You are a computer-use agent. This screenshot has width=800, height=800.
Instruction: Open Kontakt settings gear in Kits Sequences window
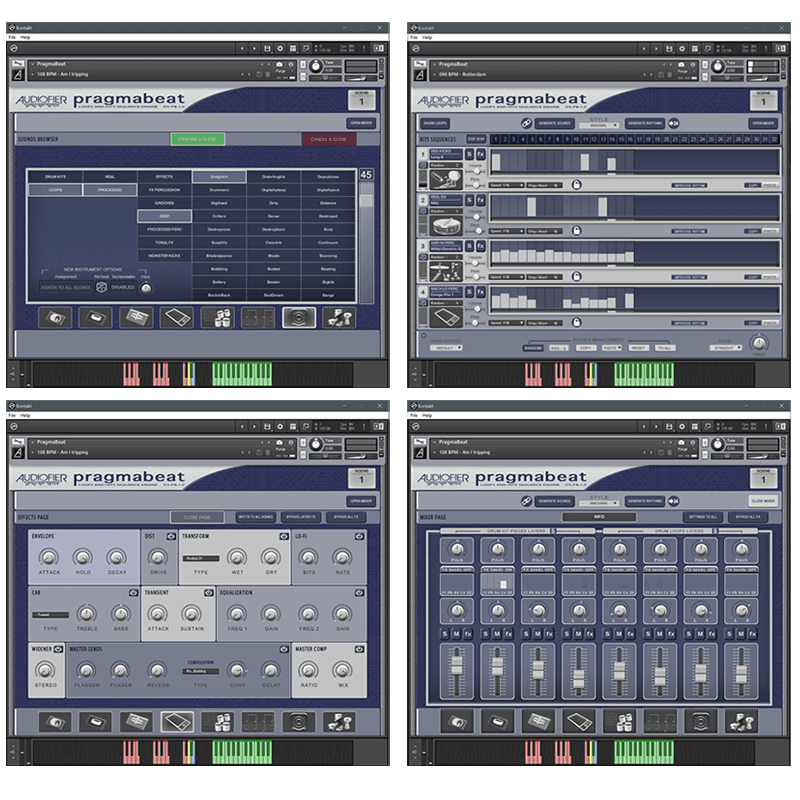[682, 49]
